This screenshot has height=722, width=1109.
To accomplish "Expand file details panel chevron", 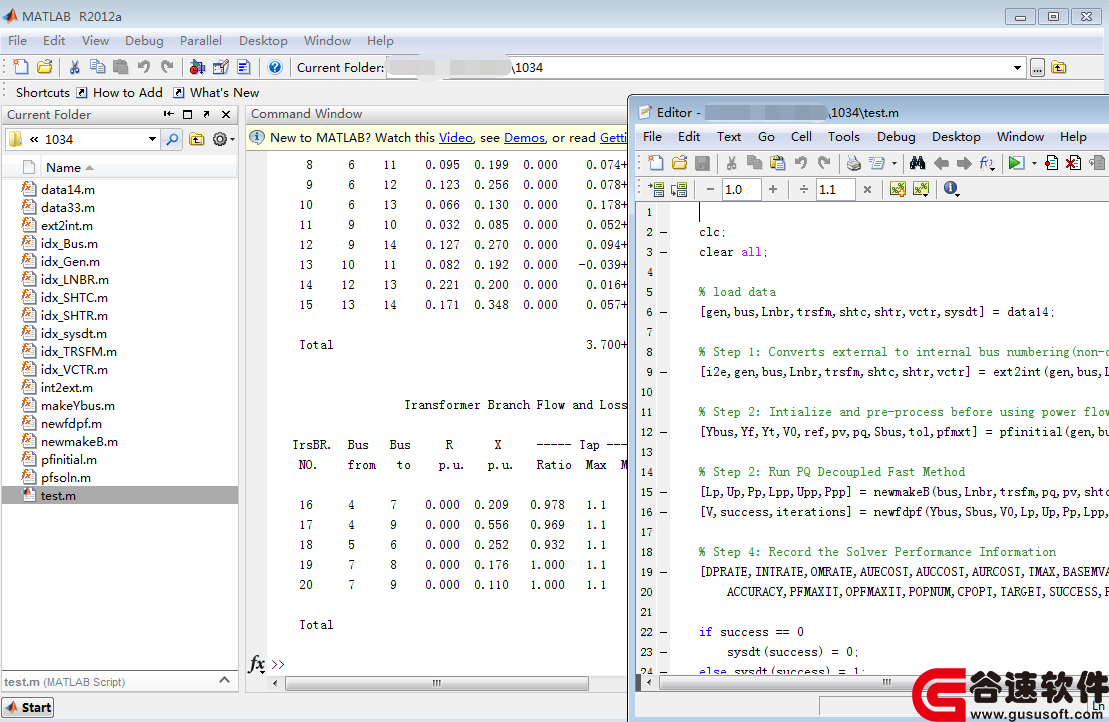I will (x=224, y=680).
